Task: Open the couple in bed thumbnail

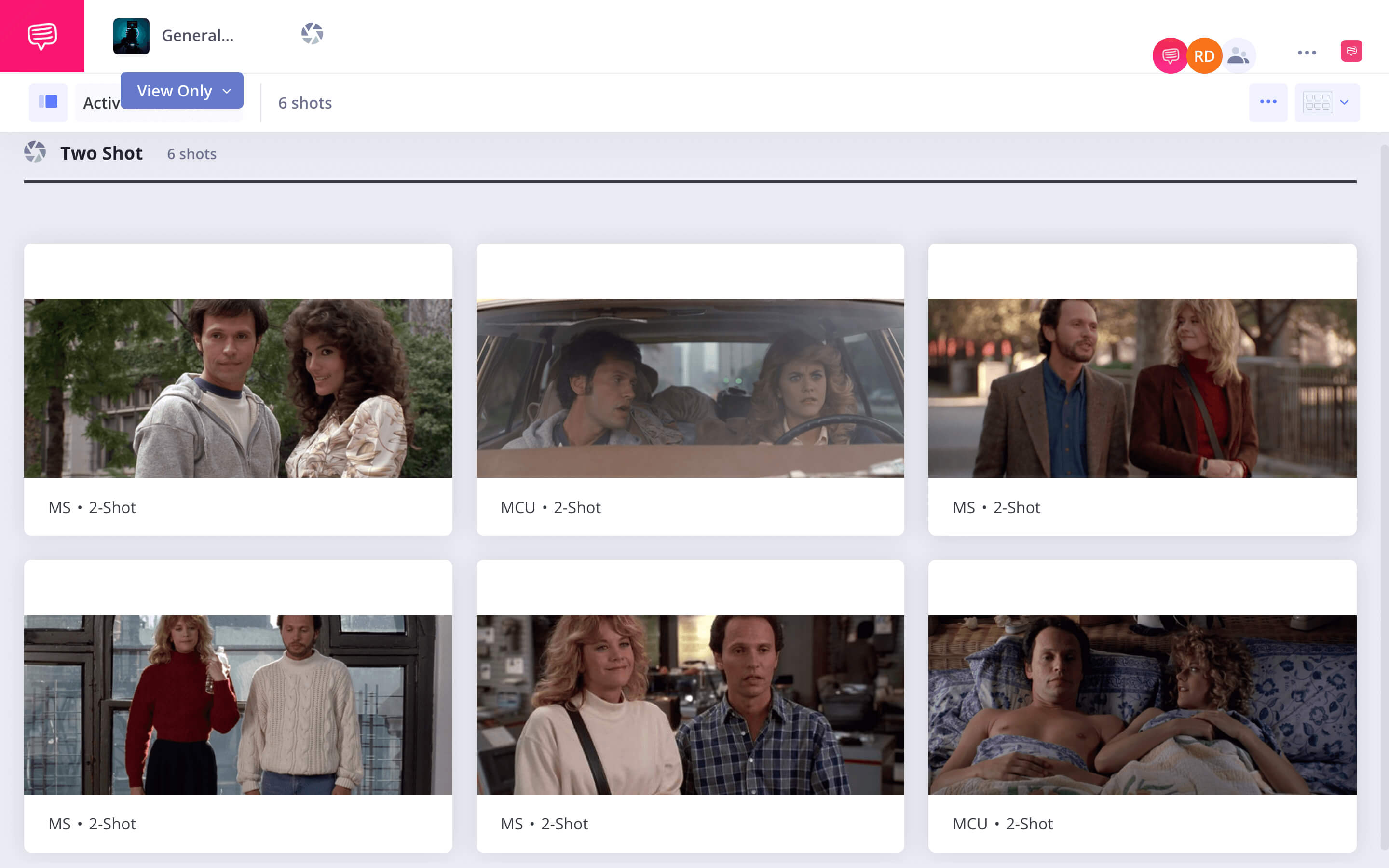Action: tap(1142, 705)
